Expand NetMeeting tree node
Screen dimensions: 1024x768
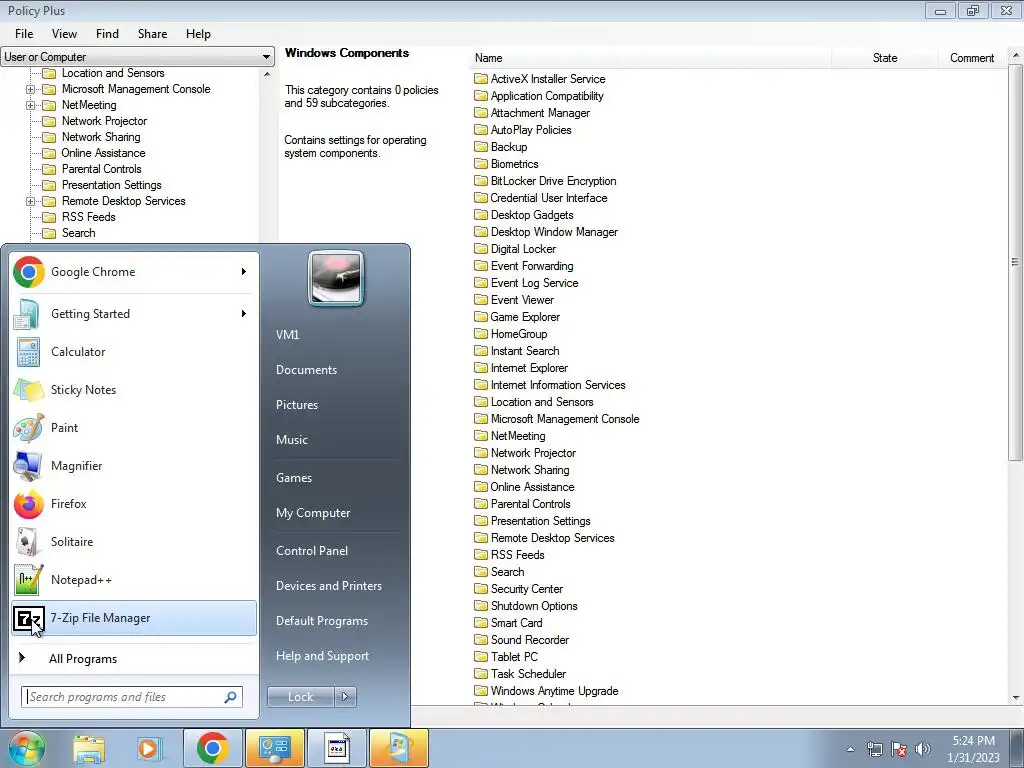pyautogui.click(x=30, y=105)
